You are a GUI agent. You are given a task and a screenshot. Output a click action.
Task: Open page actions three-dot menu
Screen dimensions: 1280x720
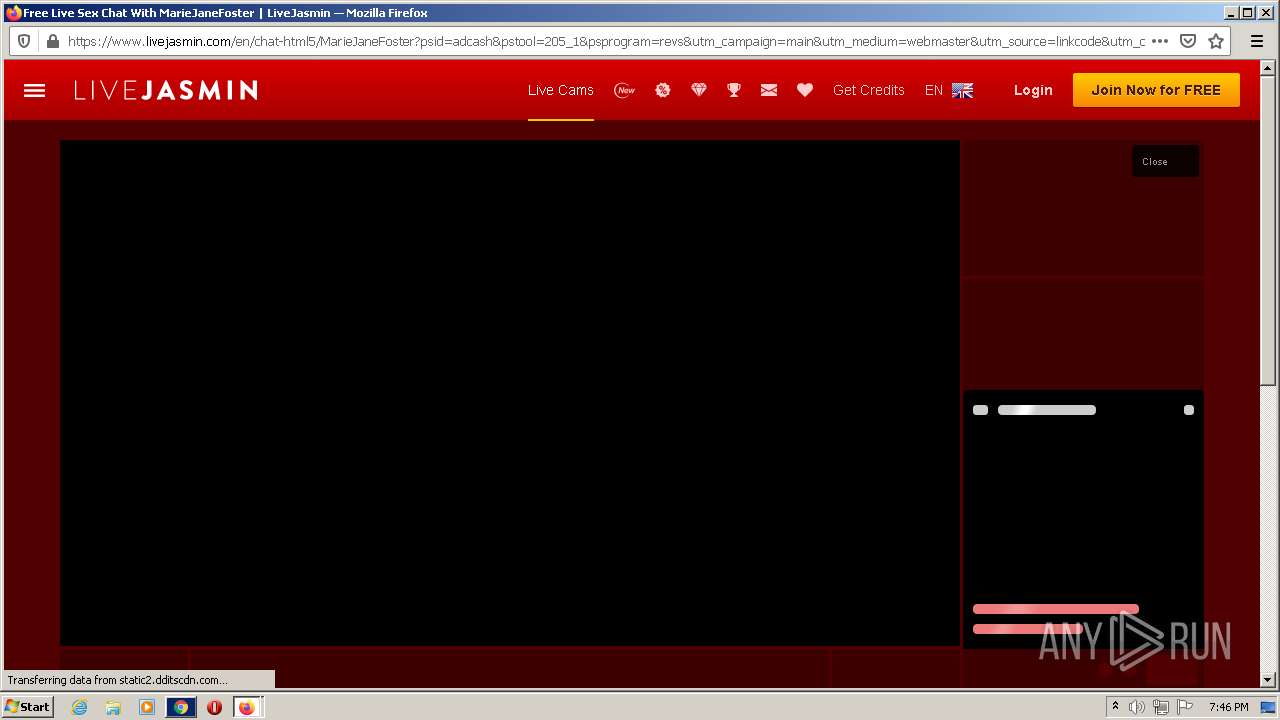[1160, 41]
